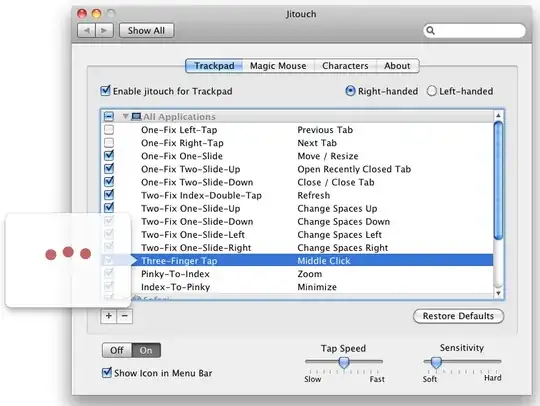Click the Close / Close Tab action

tap(336, 182)
